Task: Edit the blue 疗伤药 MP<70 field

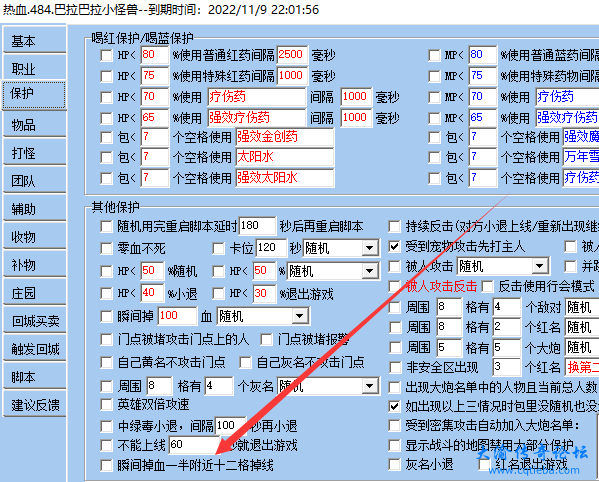Action: pos(567,97)
